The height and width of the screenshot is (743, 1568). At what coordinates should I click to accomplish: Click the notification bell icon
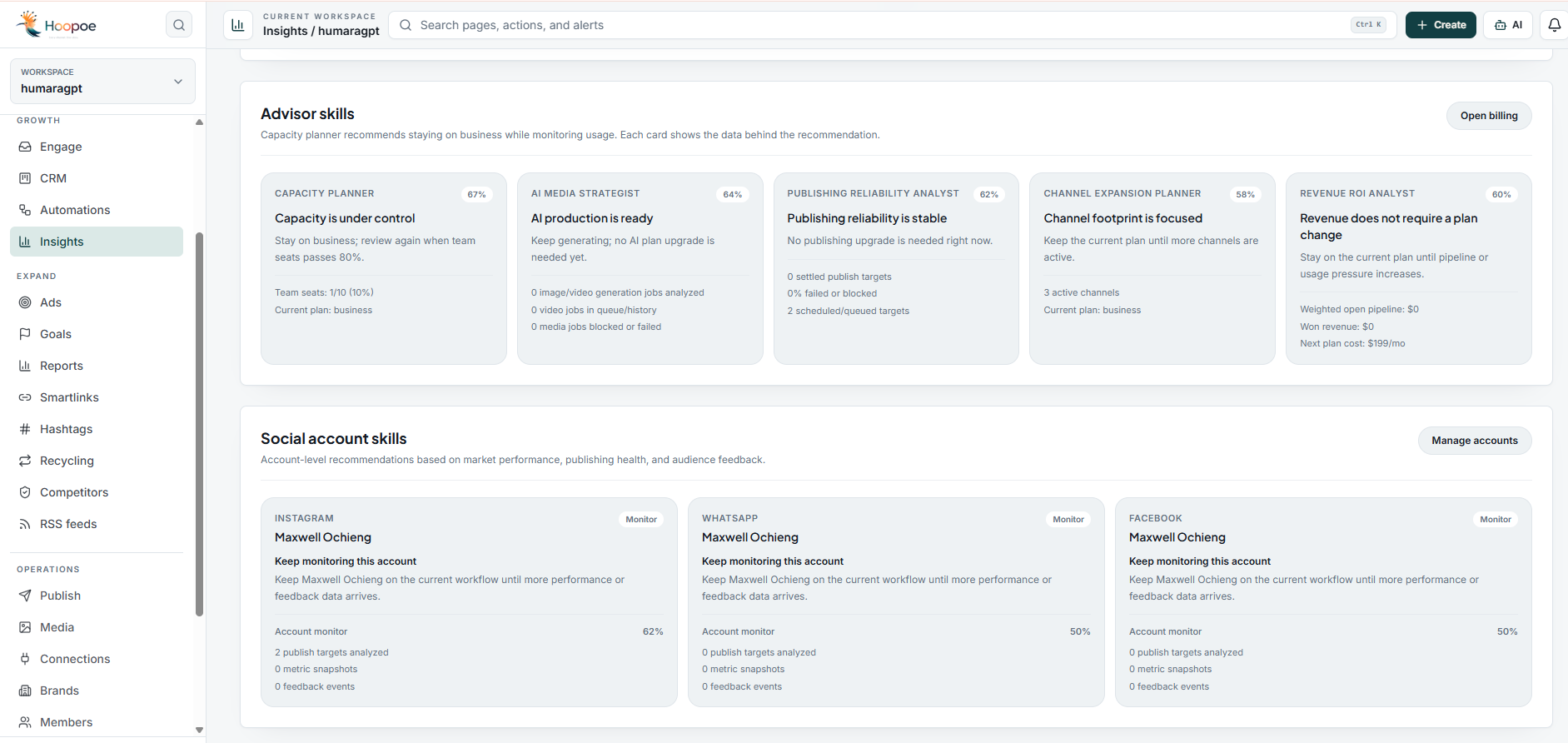point(1554,25)
